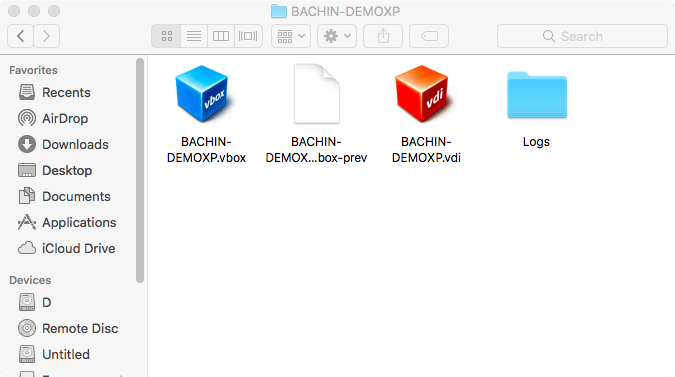Click the Favorites section header
The height and width of the screenshot is (377, 675).
click(x=33, y=70)
